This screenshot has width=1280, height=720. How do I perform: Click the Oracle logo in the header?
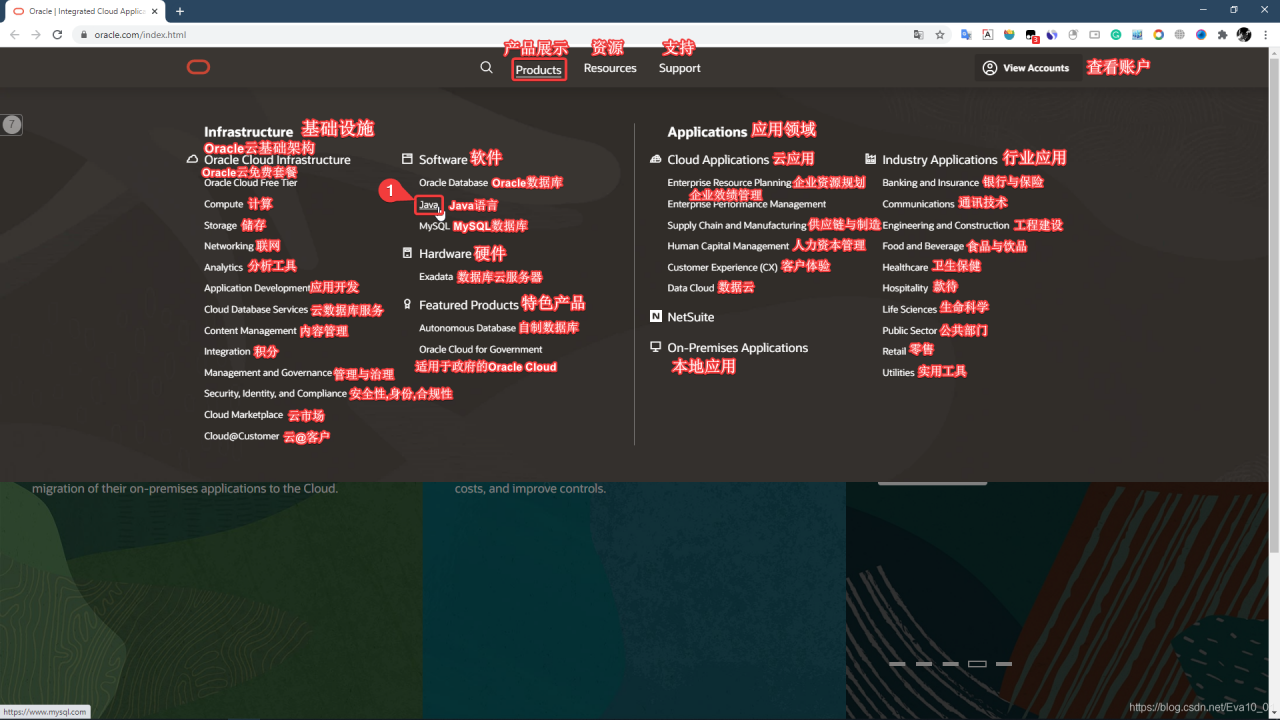198,68
